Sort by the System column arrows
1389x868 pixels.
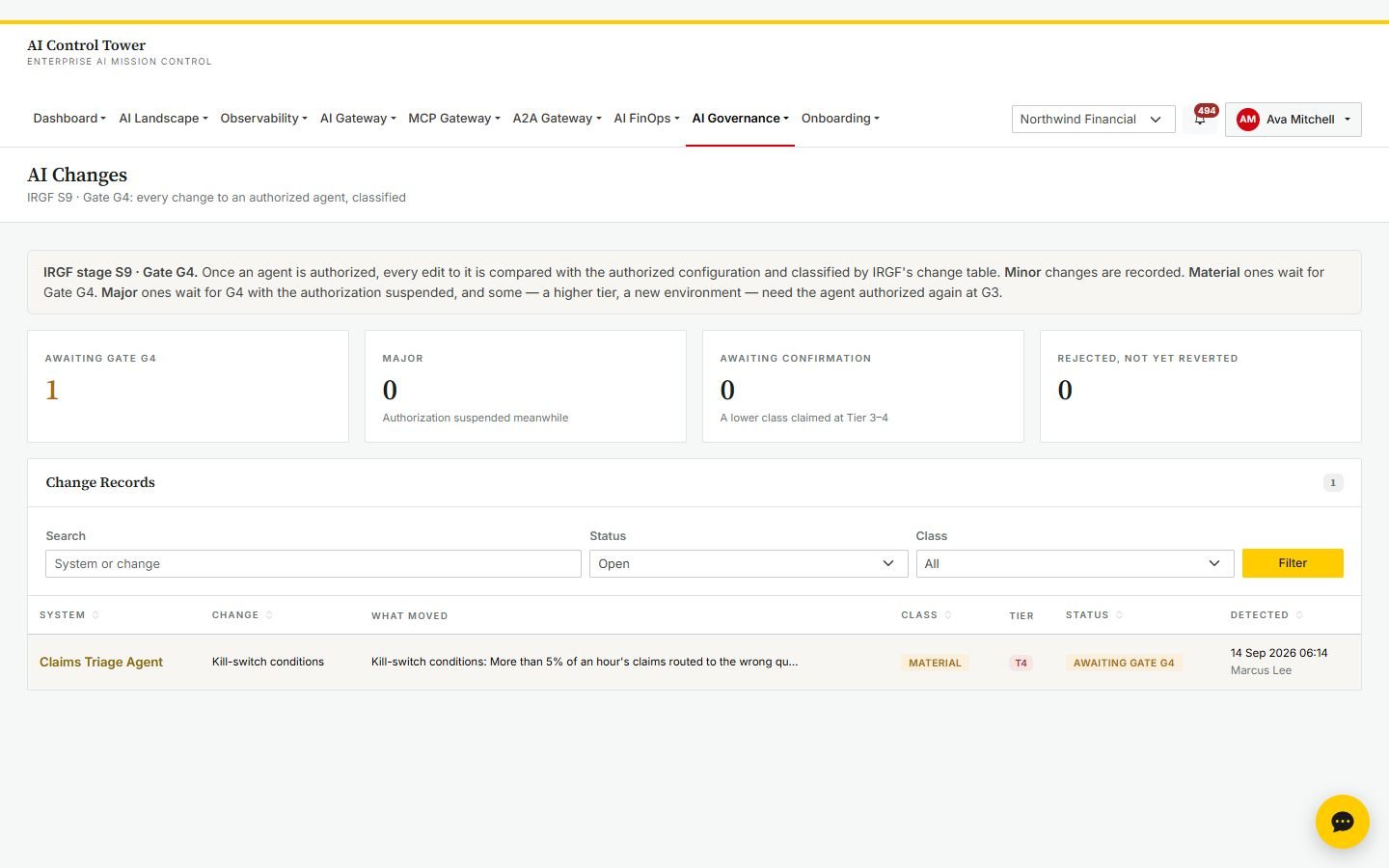pos(95,615)
